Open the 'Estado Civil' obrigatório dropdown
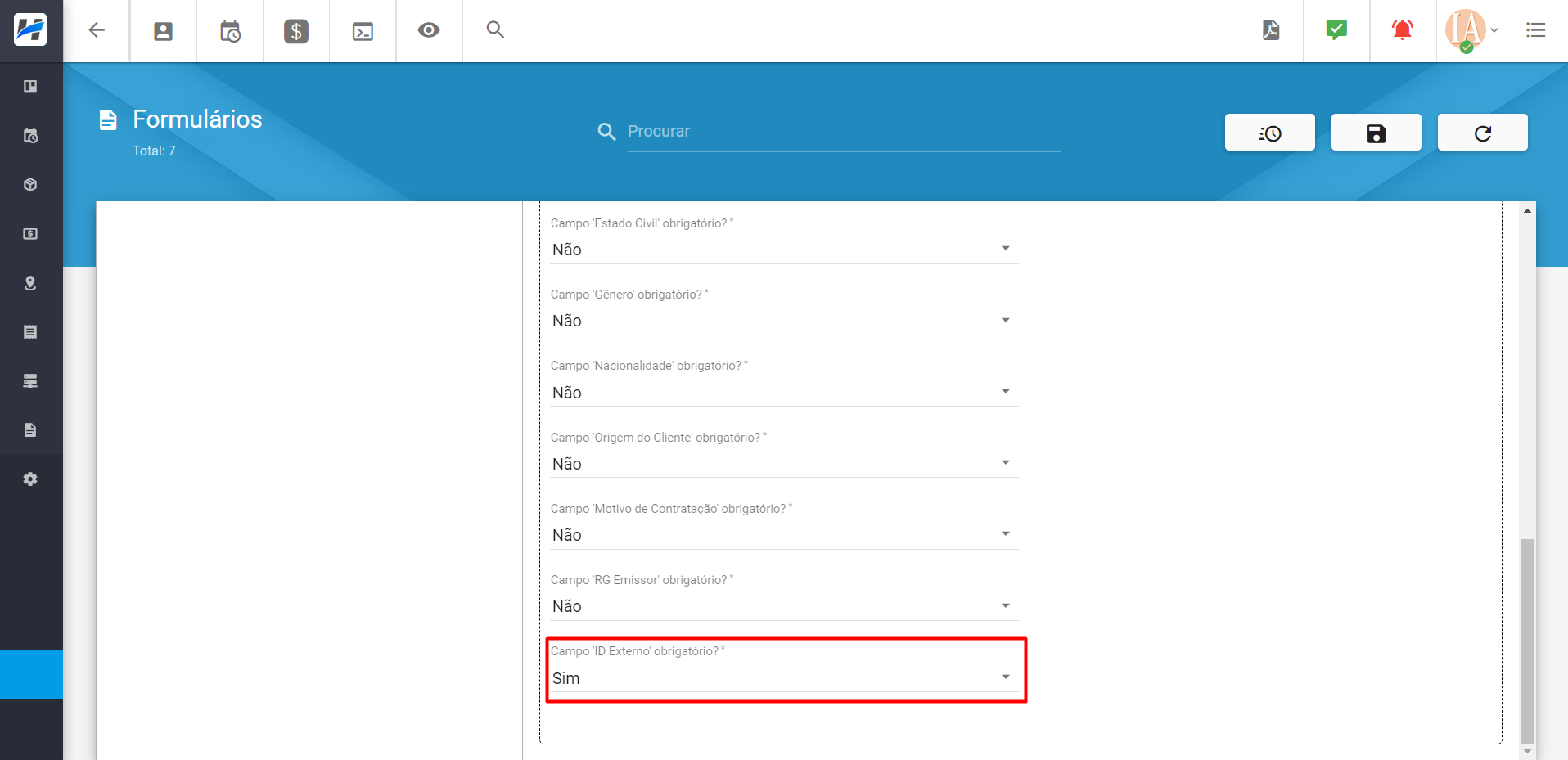 [x=783, y=250]
